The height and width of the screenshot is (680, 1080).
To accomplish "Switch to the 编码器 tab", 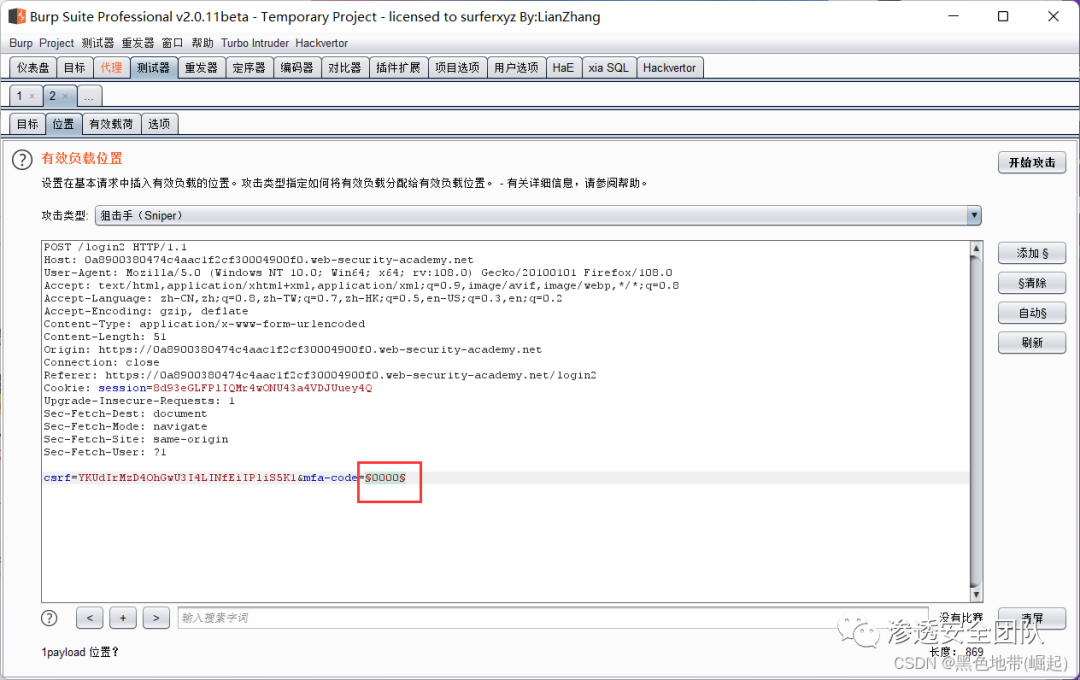I will point(297,68).
